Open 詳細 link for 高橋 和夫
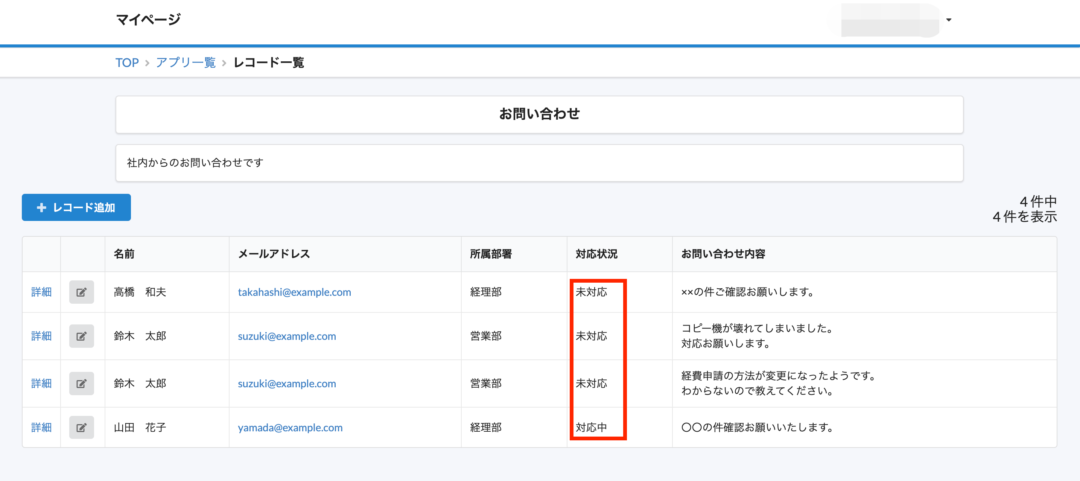This screenshot has height=481, width=1080. [x=41, y=293]
